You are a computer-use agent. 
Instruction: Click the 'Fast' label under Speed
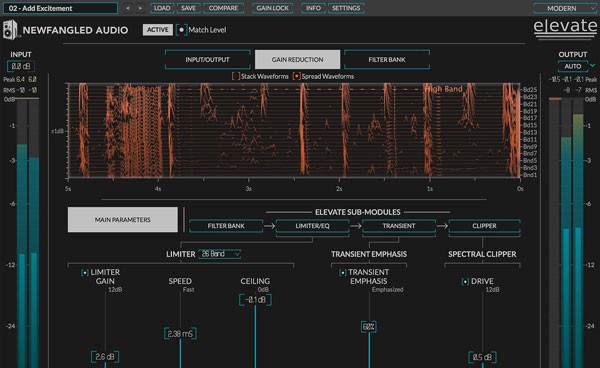point(189,290)
